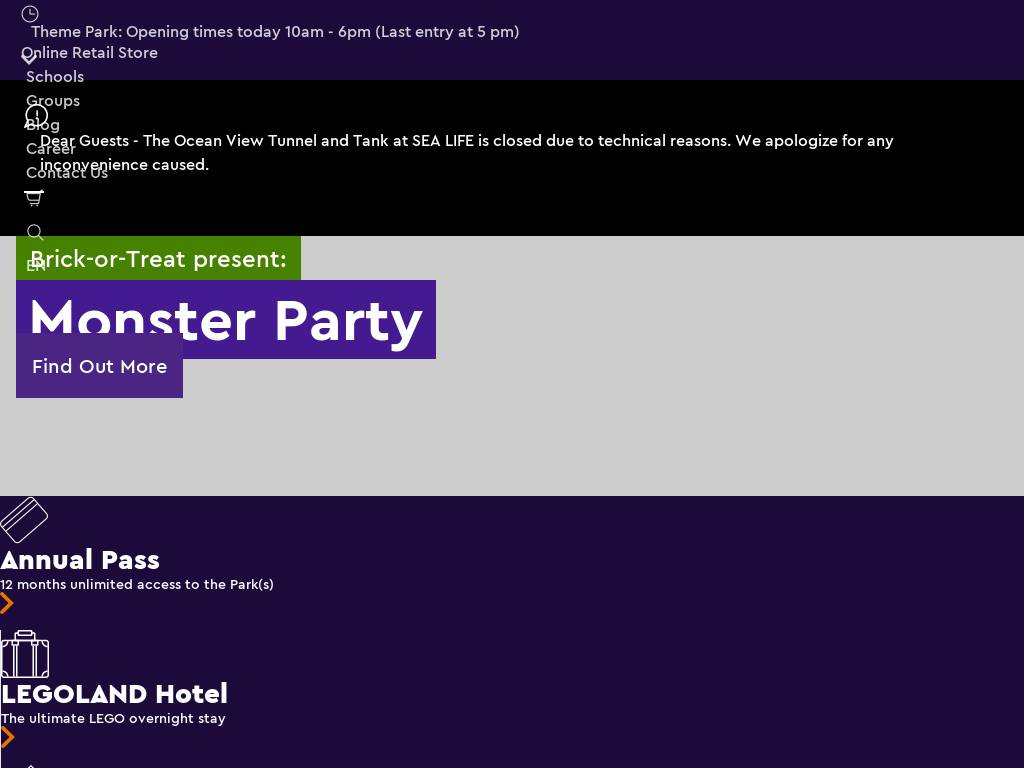The height and width of the screenshot is (768, 1024).
Task: Click the LEGOLAND Hotel suitcase icon
Action: coord(25,654)
